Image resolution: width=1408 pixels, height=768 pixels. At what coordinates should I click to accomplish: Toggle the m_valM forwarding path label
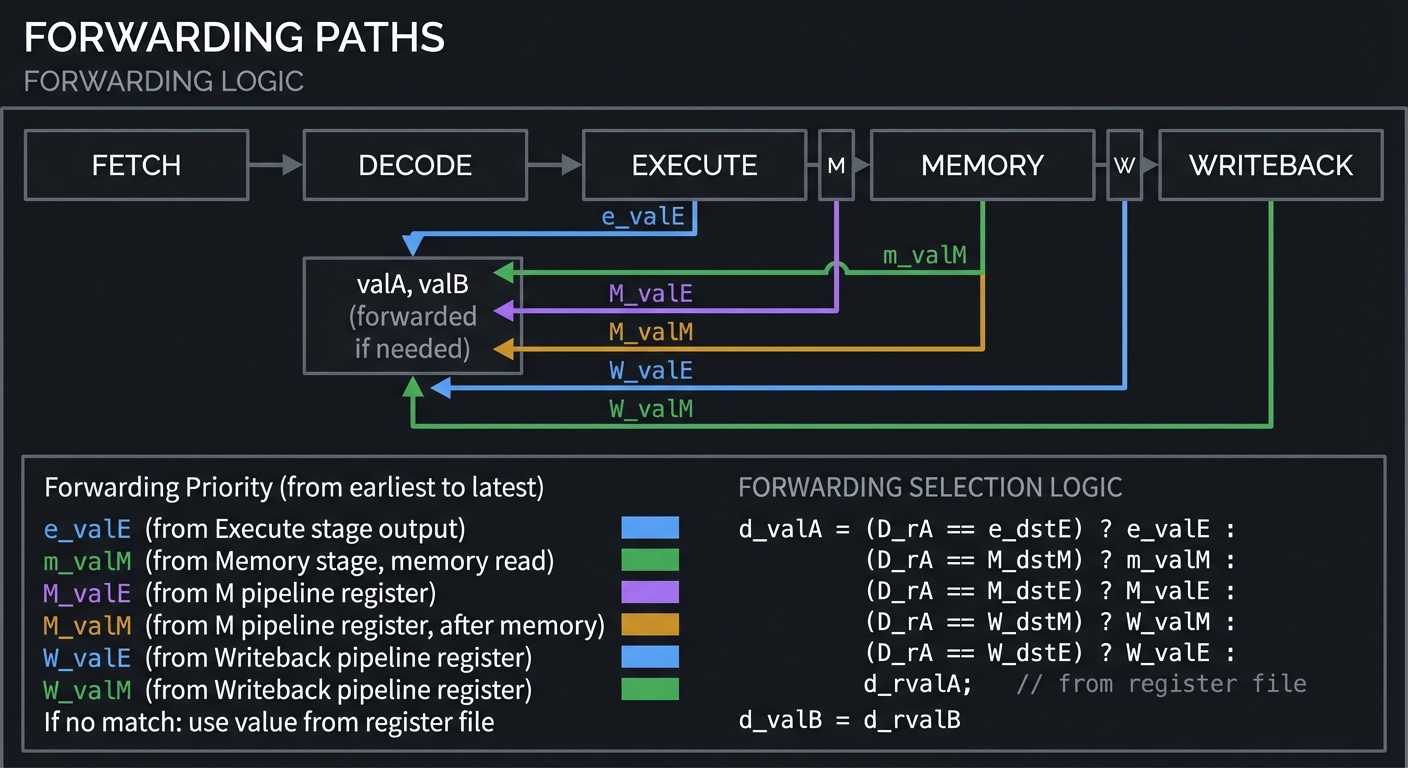pyautogui.click(x=926, y=255)
